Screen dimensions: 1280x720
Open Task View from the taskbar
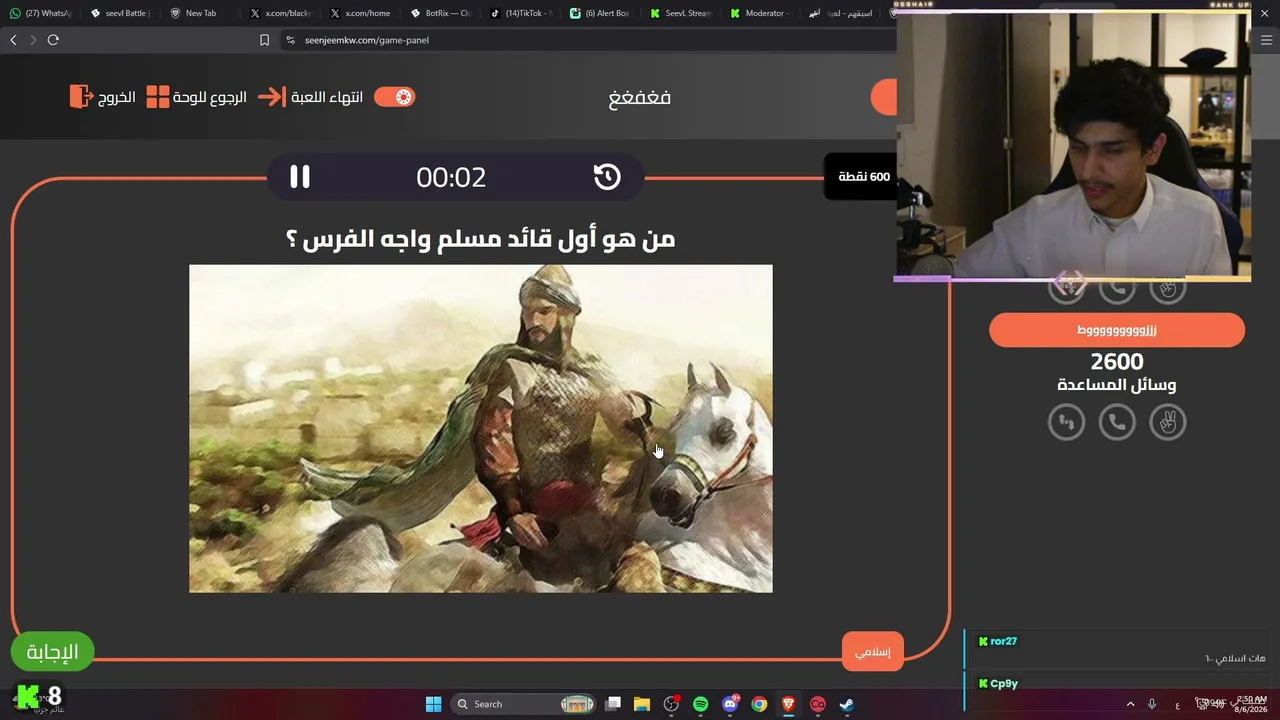pyautogui.click(x=613, y=704)
